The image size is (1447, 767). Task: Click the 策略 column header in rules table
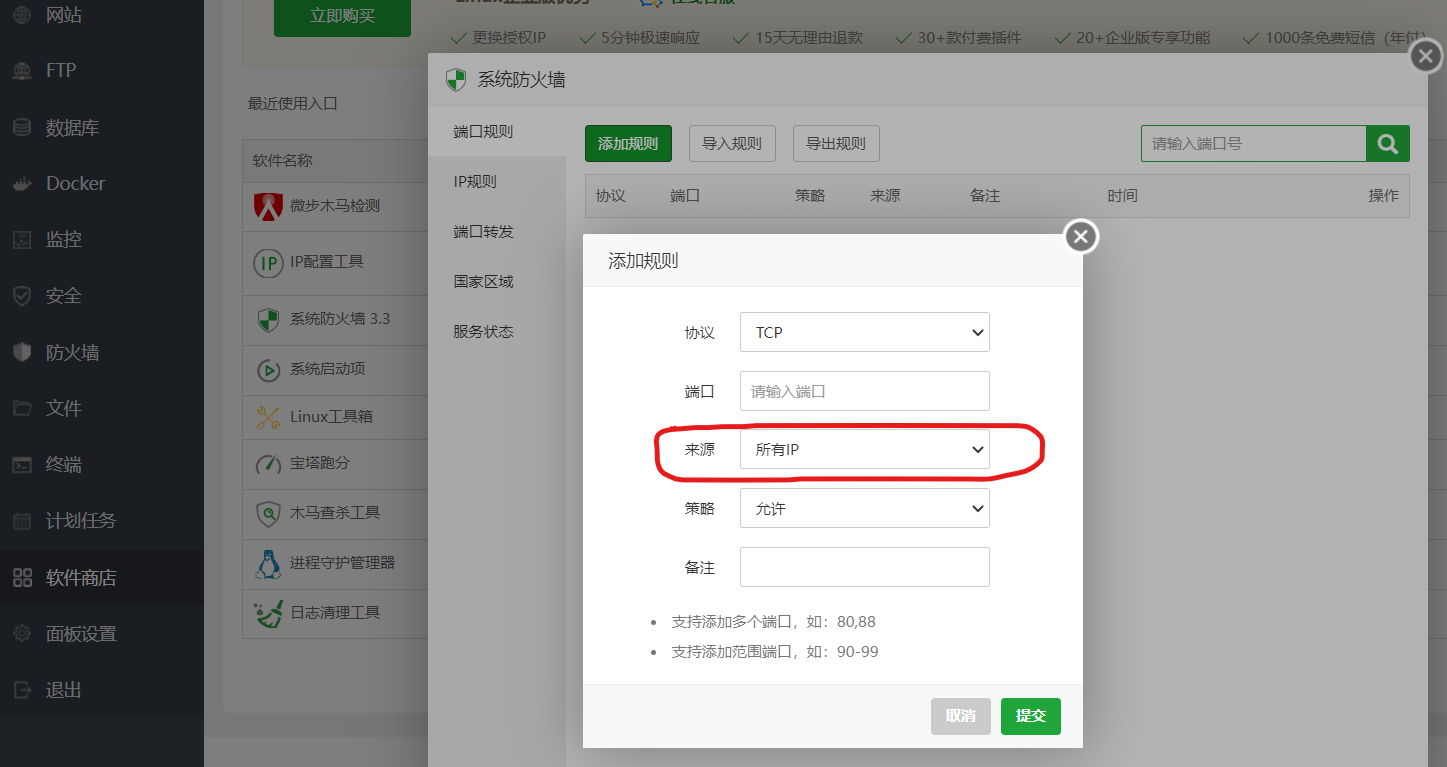811,196
